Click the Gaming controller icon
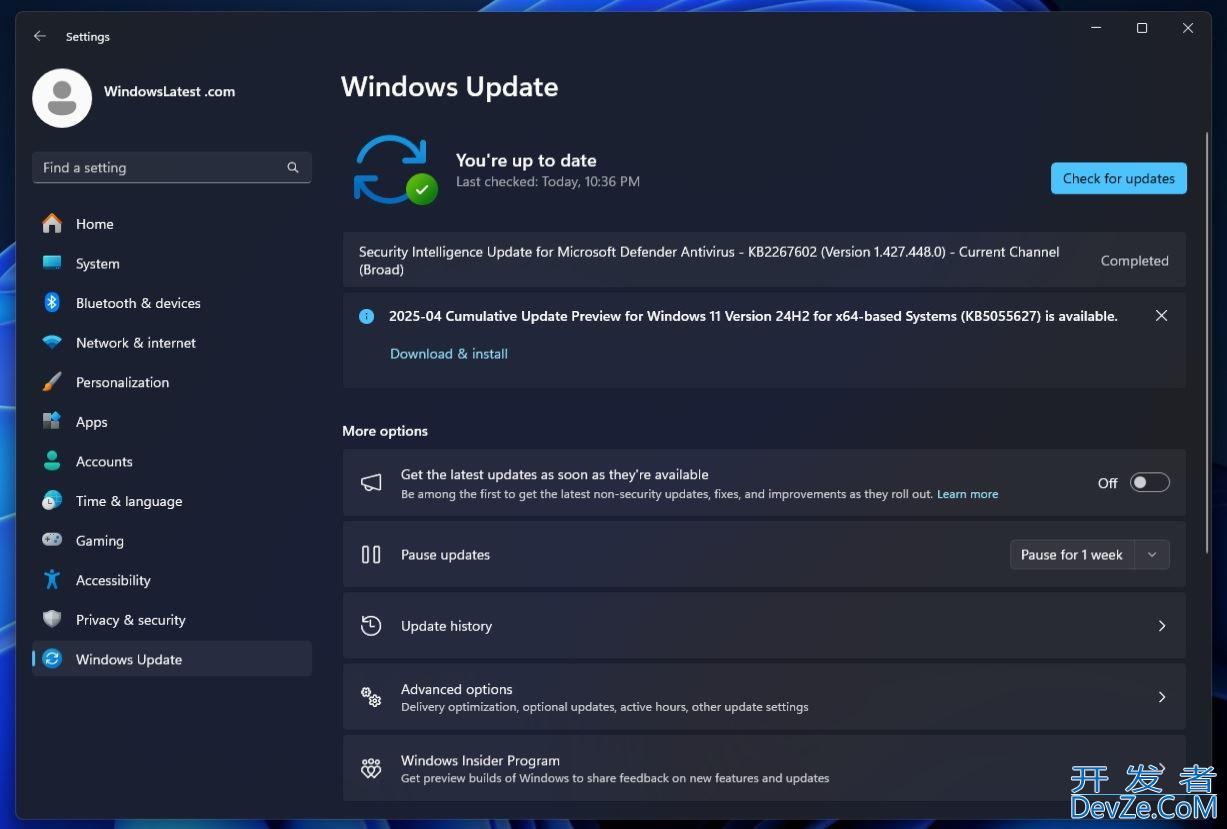This screenshot has width=1227, height=829. pos(52,540)
